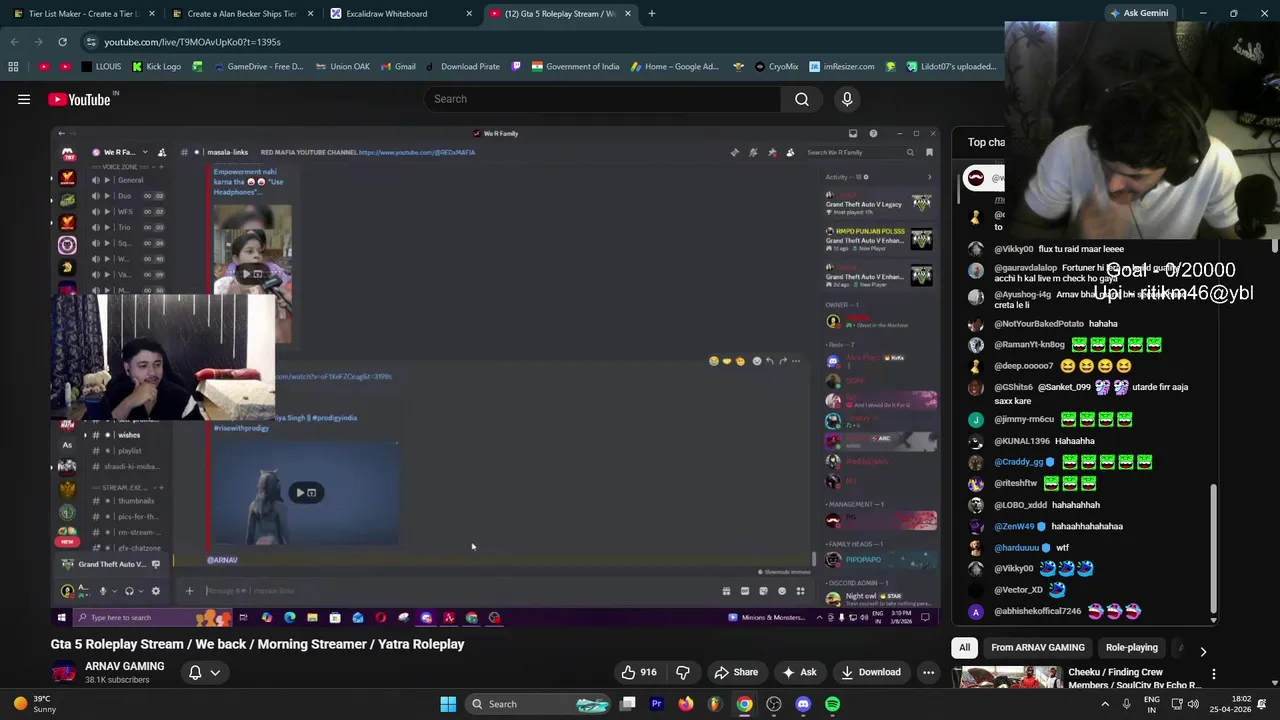Open the Top chat mode dropdown
The width and height of the screenshot is (1280, 720).
pos(986,142)
